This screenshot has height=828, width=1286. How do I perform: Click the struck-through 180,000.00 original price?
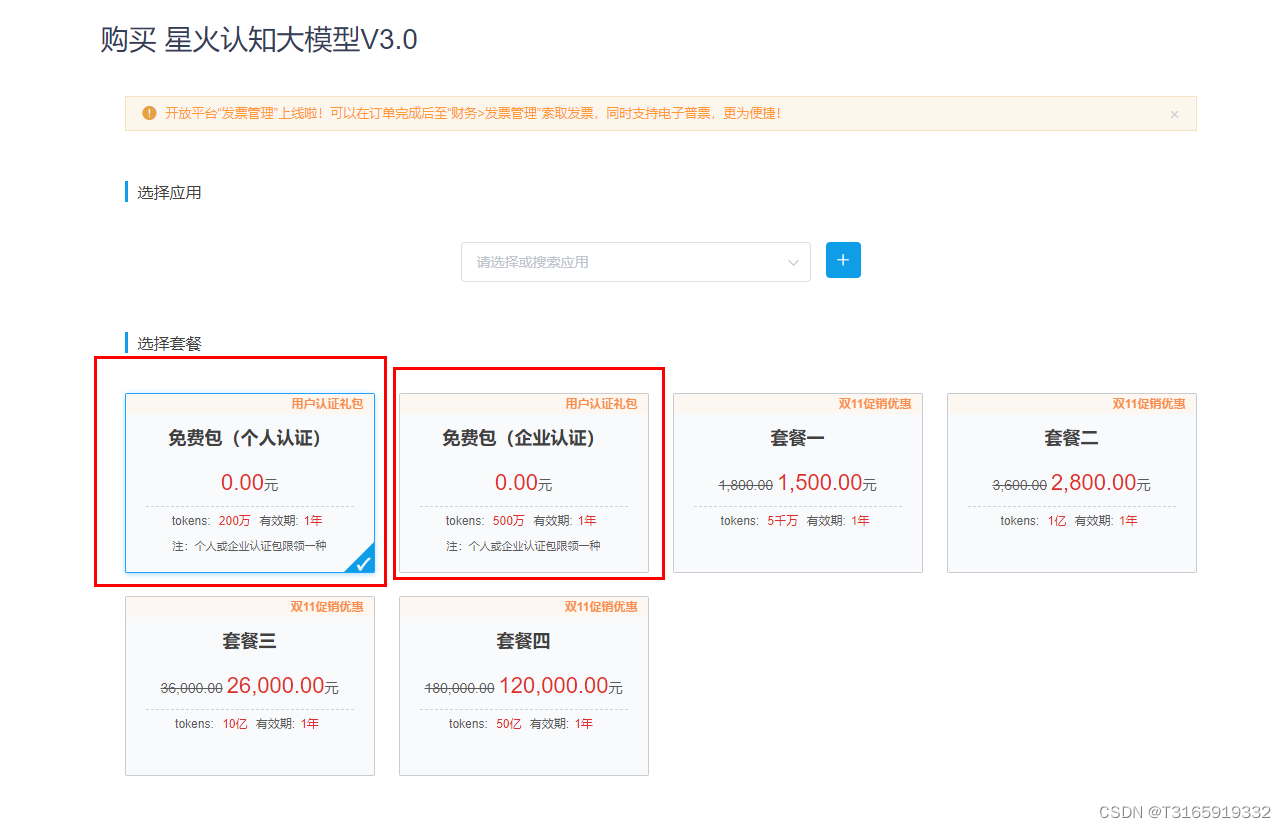tap(460, 688)
